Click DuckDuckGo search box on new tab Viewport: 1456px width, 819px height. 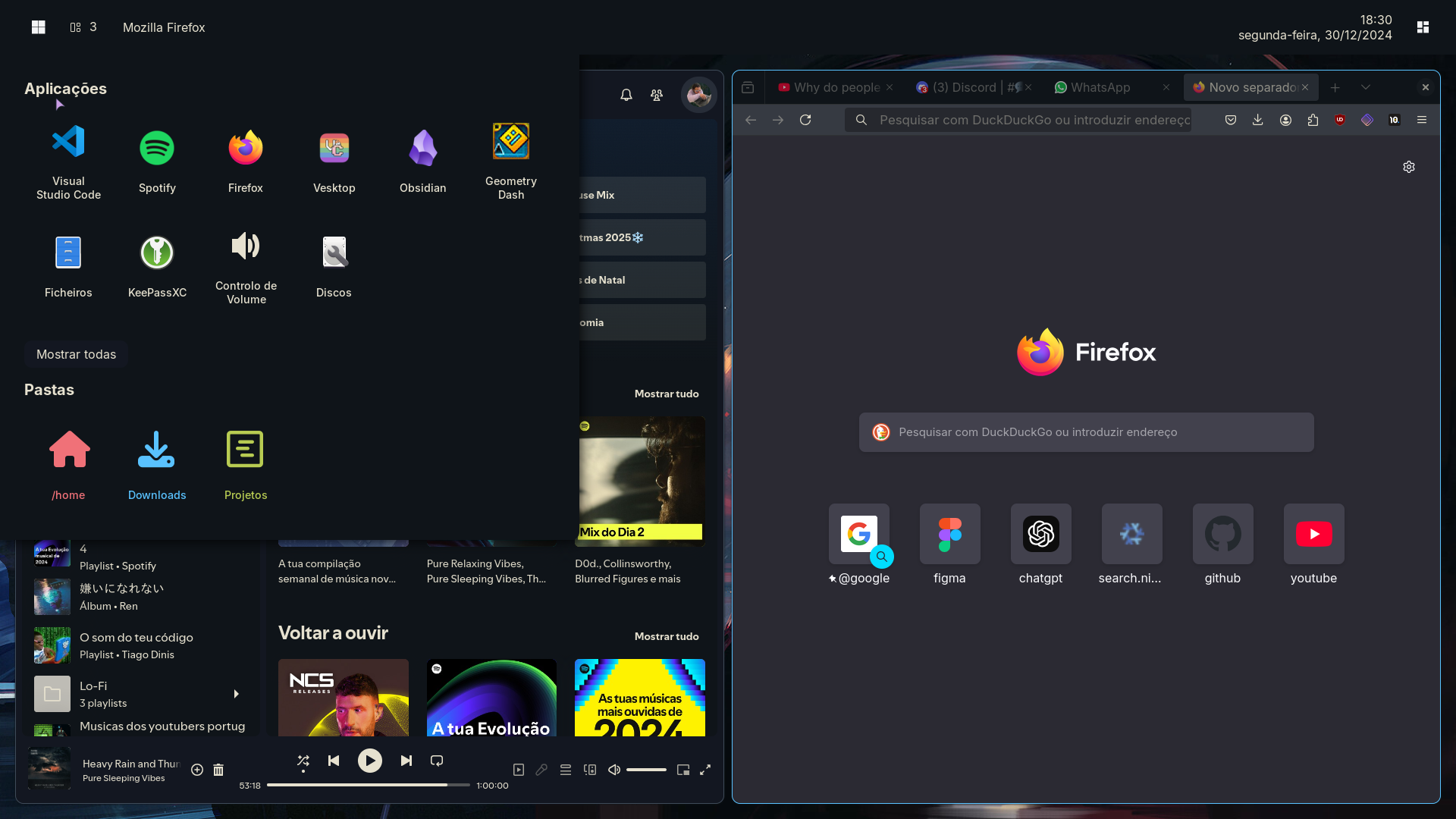pos(1086,432)
